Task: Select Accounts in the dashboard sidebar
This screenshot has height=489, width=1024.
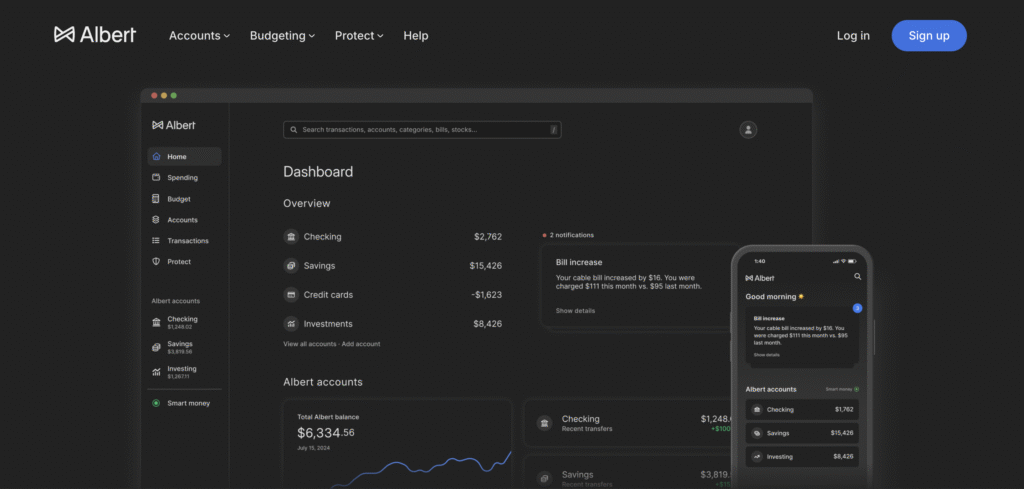Action: click(x=182, y=220)
